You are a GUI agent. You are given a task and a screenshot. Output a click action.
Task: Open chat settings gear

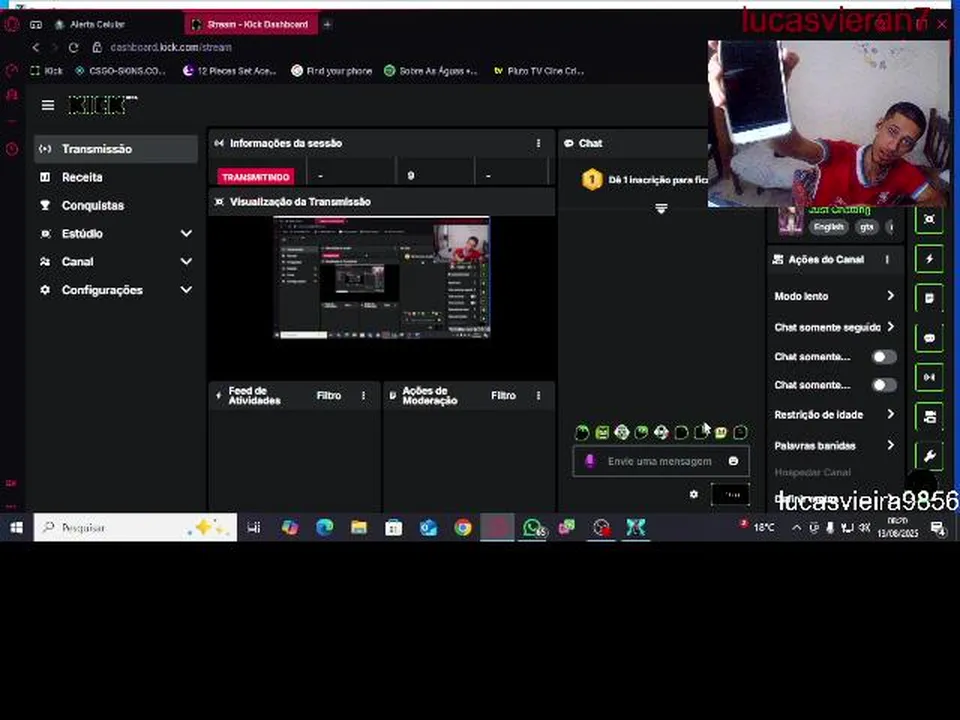coord(694,494)
